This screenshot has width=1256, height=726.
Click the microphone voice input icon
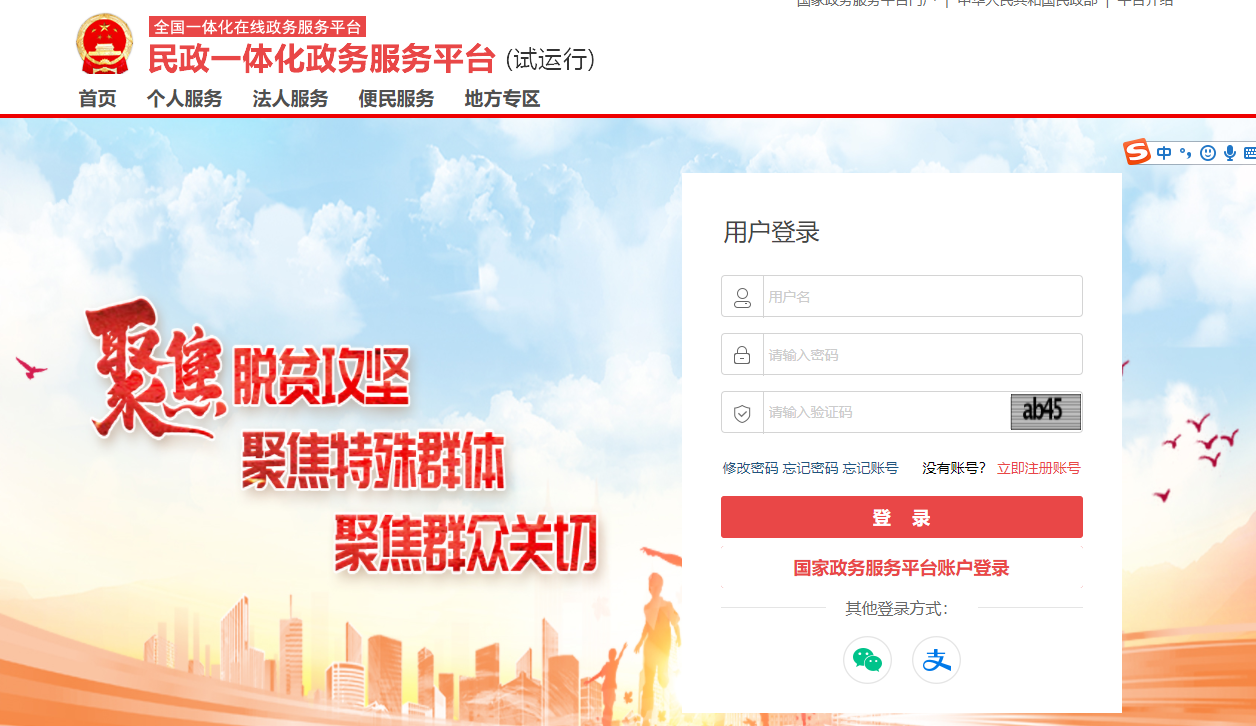1230,153
